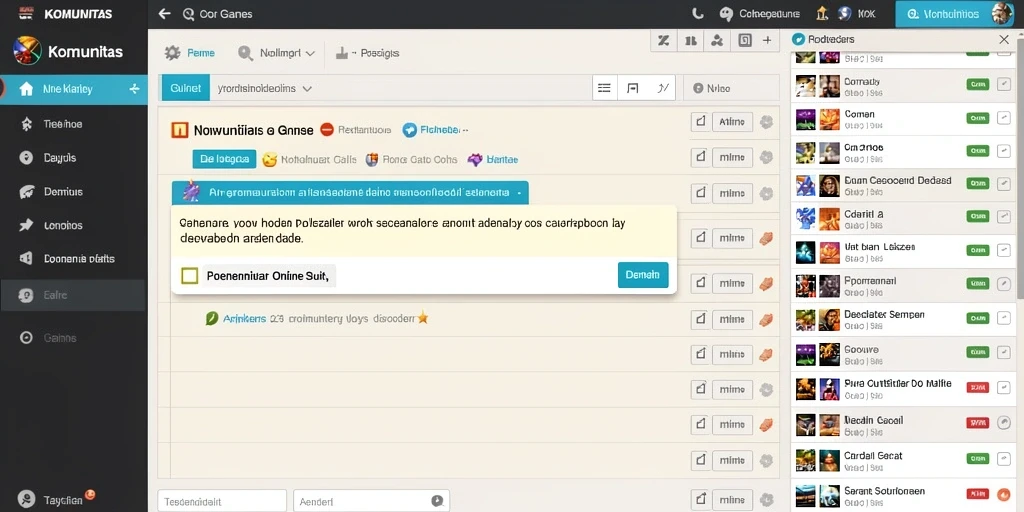Toggle the checkbox in the Coman row
This screenshot has height=512, width=1024.
pyautogui.click(x=1004, y=118)
